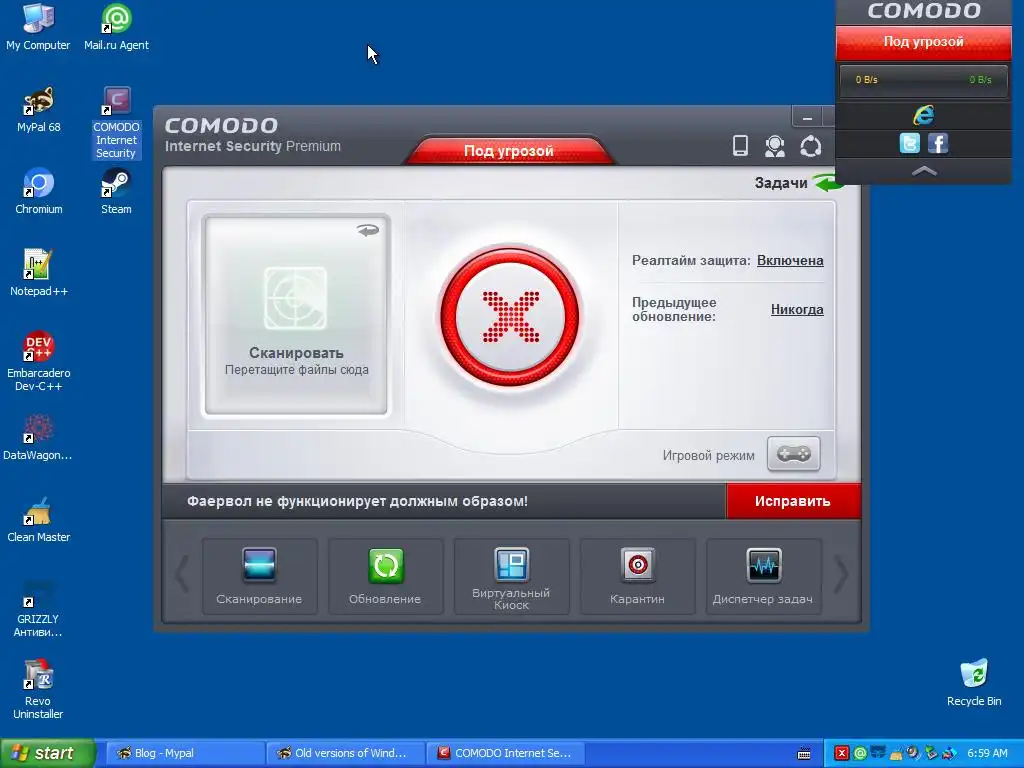The width and height of the screenshot is (1024, 768).
Task: Click the Facebook icon in COMODO widget
Action: click(x=938, y=143)
